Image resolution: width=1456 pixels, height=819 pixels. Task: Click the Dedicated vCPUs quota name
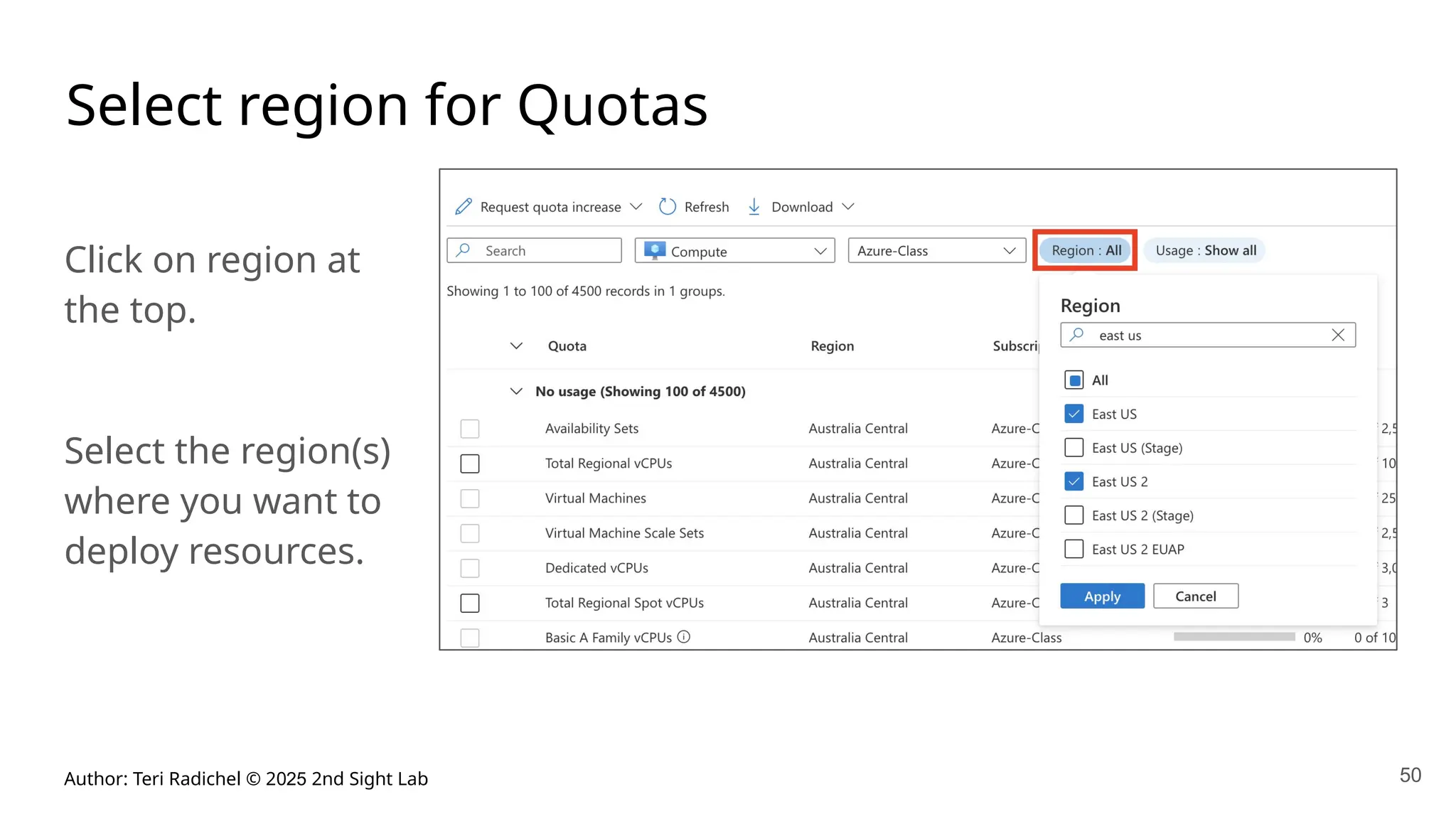[596, 568]
